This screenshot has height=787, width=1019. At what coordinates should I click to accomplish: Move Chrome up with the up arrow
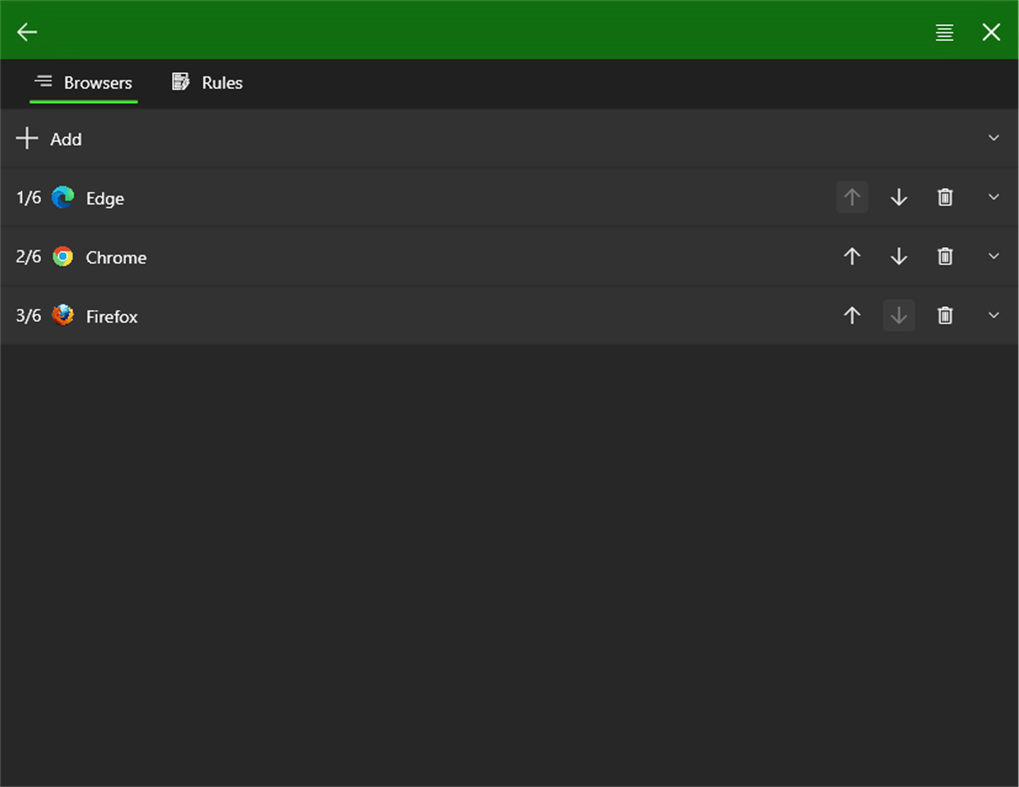(851, 256)
